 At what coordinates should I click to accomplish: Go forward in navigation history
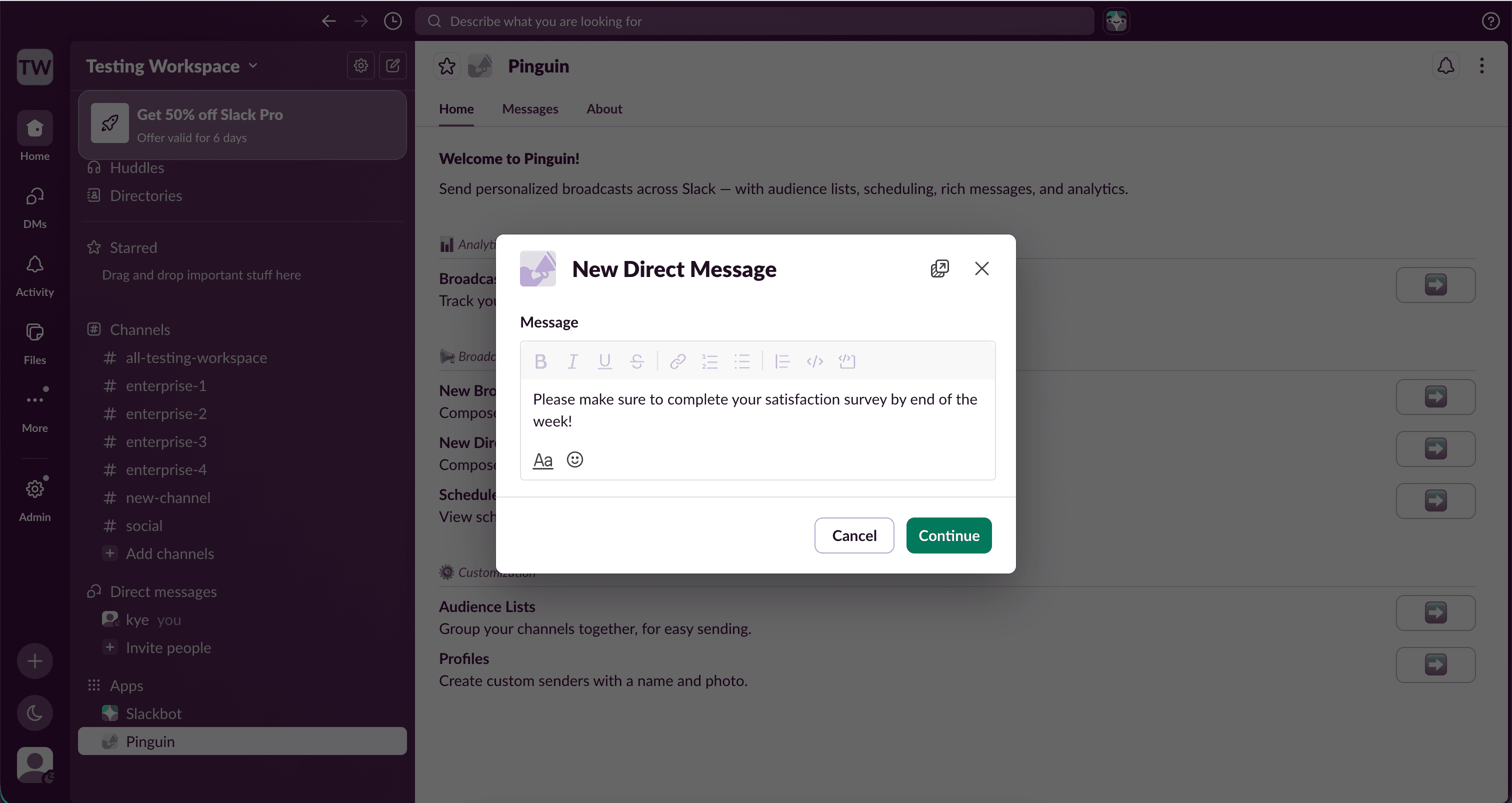[x=361, y=21]
